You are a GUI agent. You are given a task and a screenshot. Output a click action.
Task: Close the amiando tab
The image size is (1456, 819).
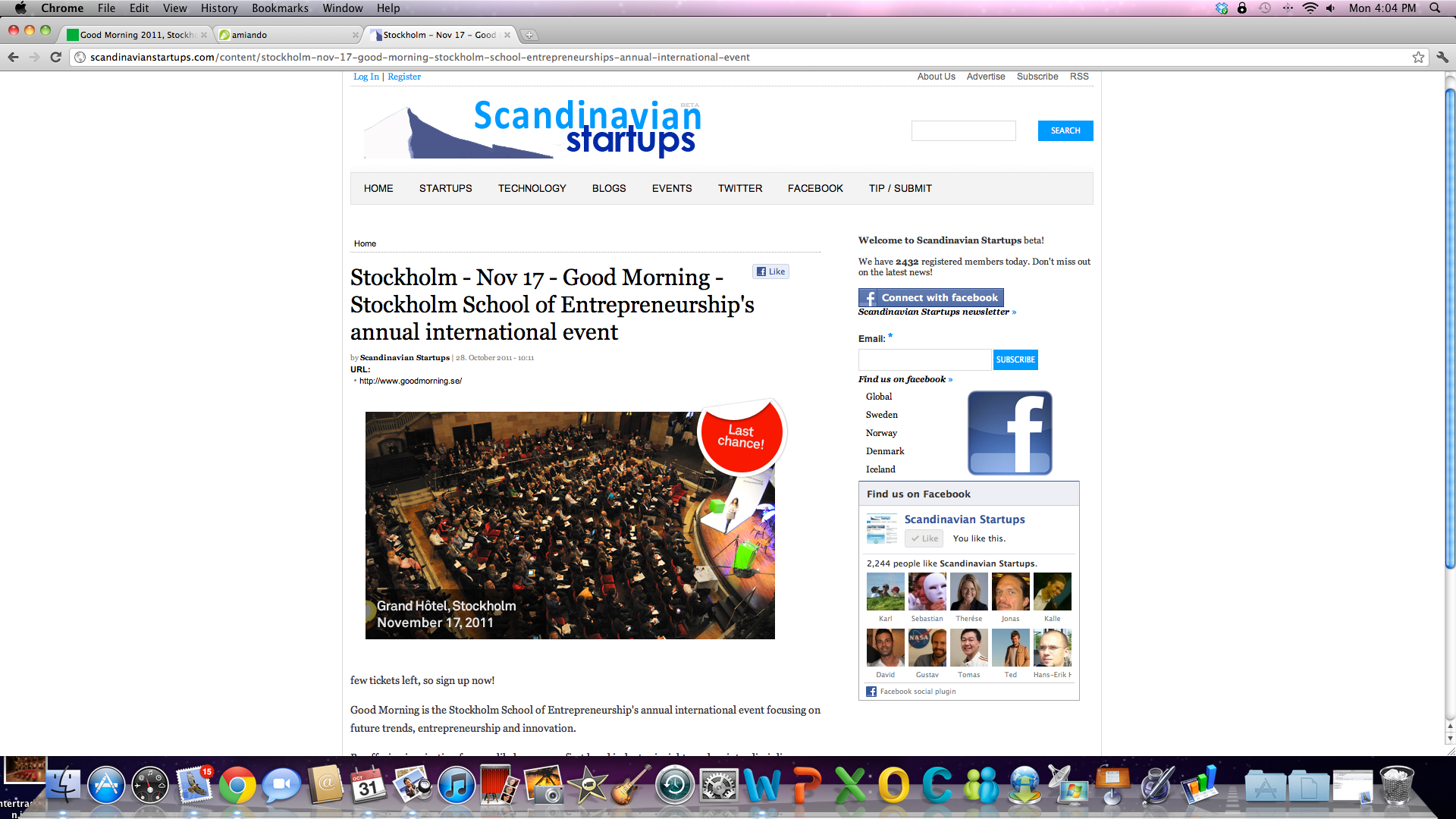click(x=356, y=35)
